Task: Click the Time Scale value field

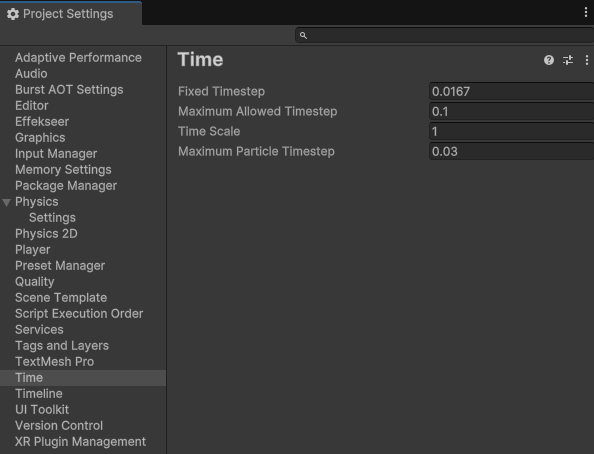Action: 511,132
